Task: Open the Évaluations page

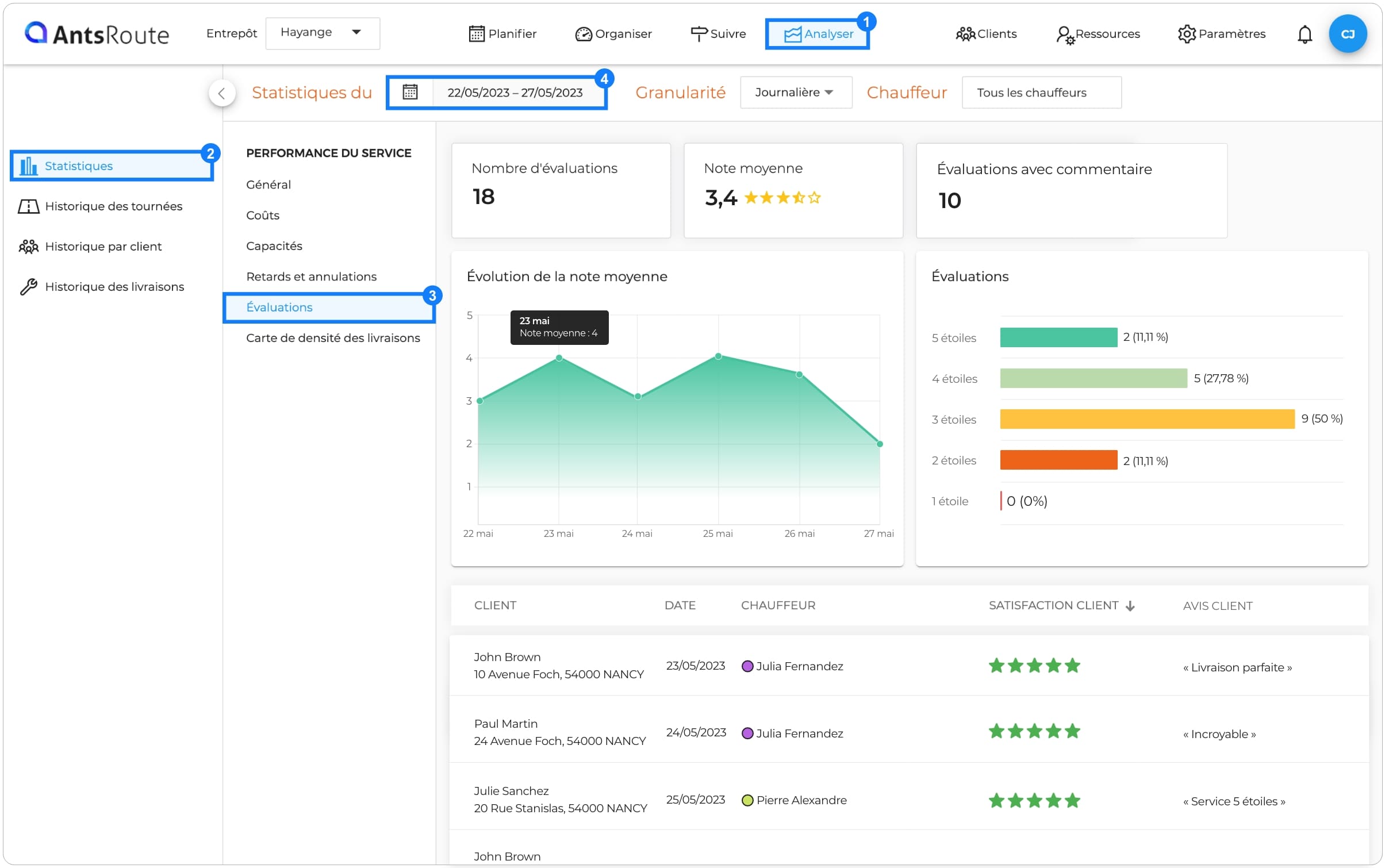Action: [329, 308]
